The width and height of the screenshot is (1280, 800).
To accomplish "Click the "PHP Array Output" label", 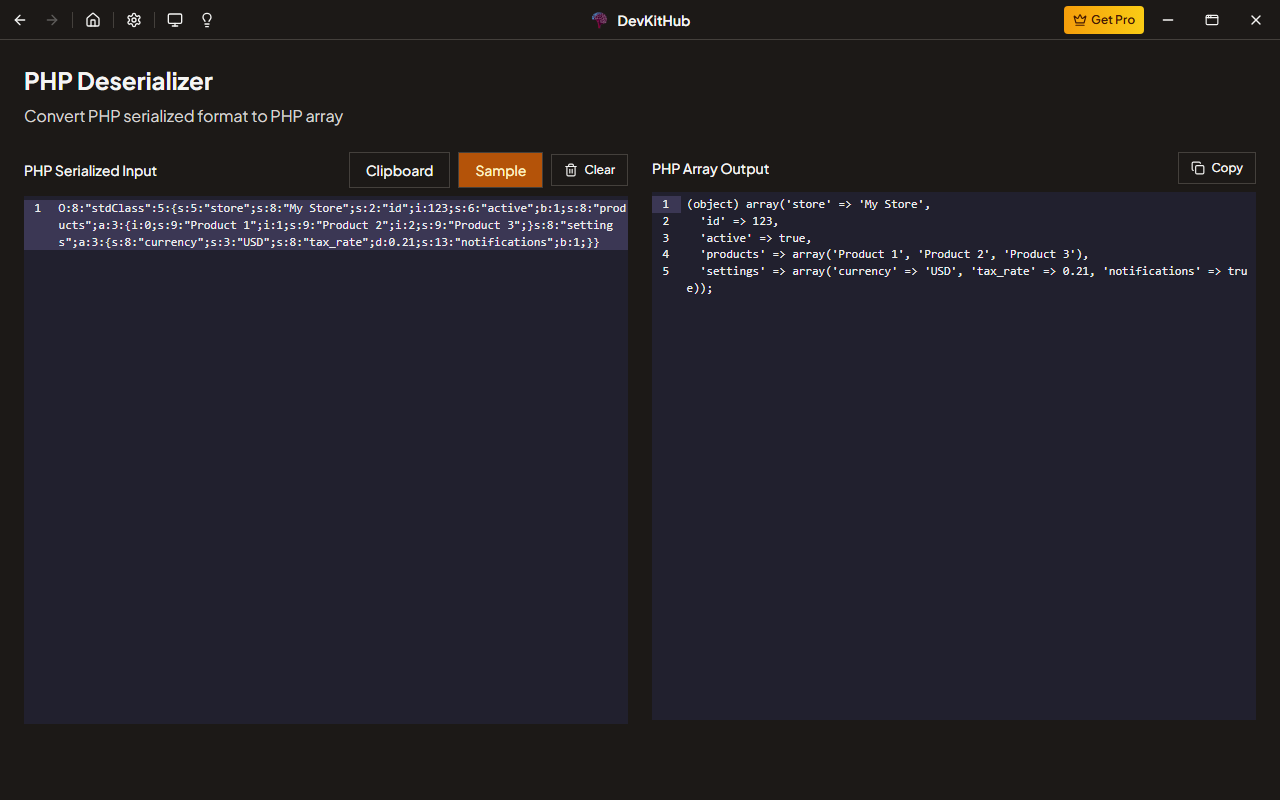I will pos(710,169).
